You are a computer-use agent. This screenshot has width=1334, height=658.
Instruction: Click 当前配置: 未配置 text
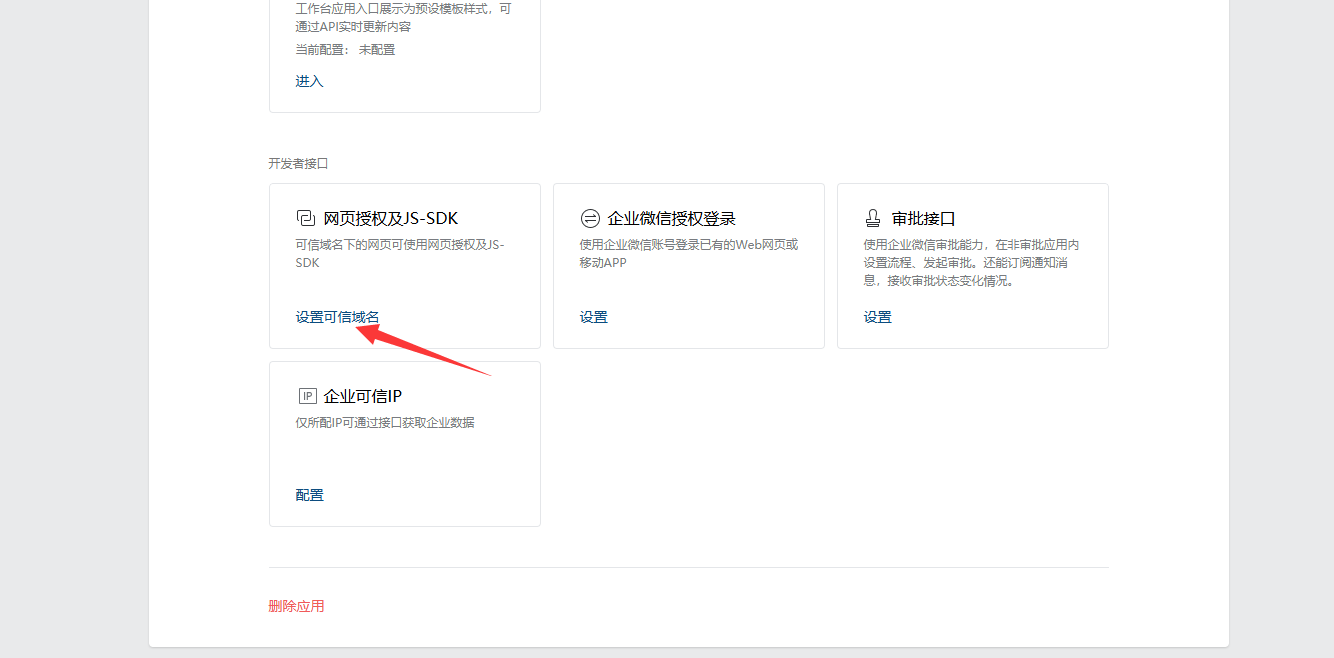(x=346, y=49)
